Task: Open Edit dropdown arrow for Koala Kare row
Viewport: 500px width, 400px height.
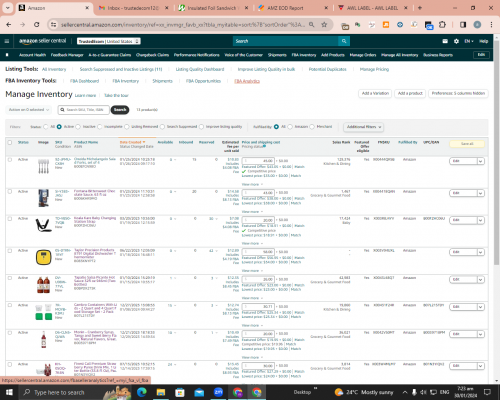Action: [480, 220]
